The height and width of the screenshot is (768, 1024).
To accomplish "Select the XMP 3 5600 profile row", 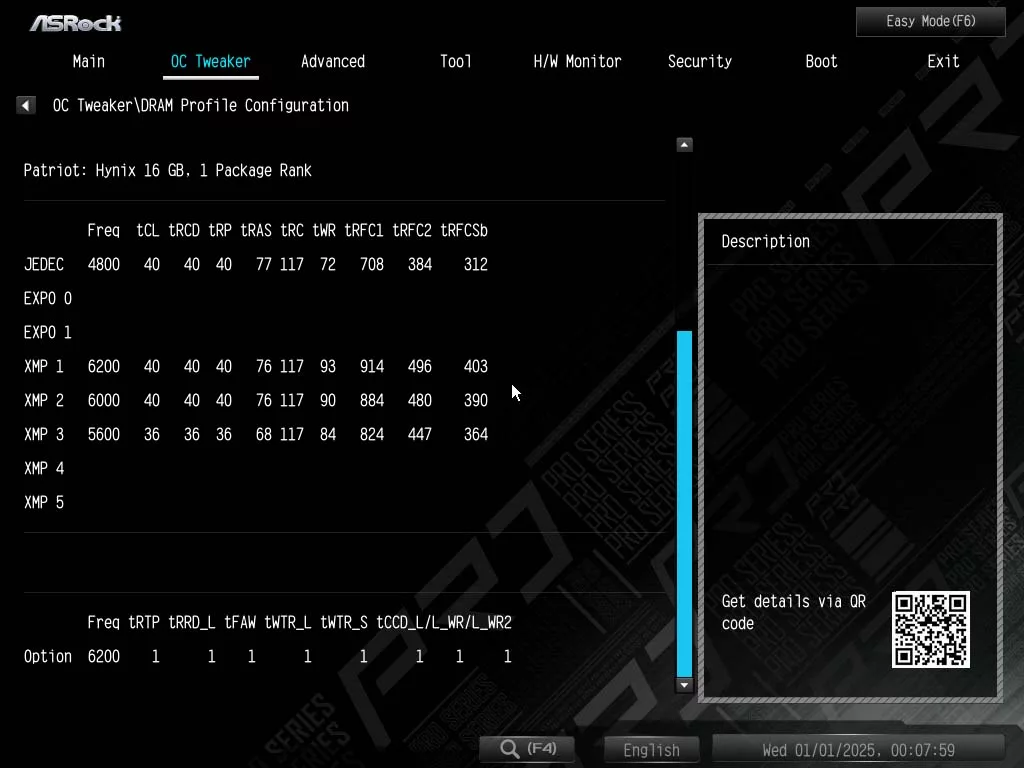I will (255, 435).
